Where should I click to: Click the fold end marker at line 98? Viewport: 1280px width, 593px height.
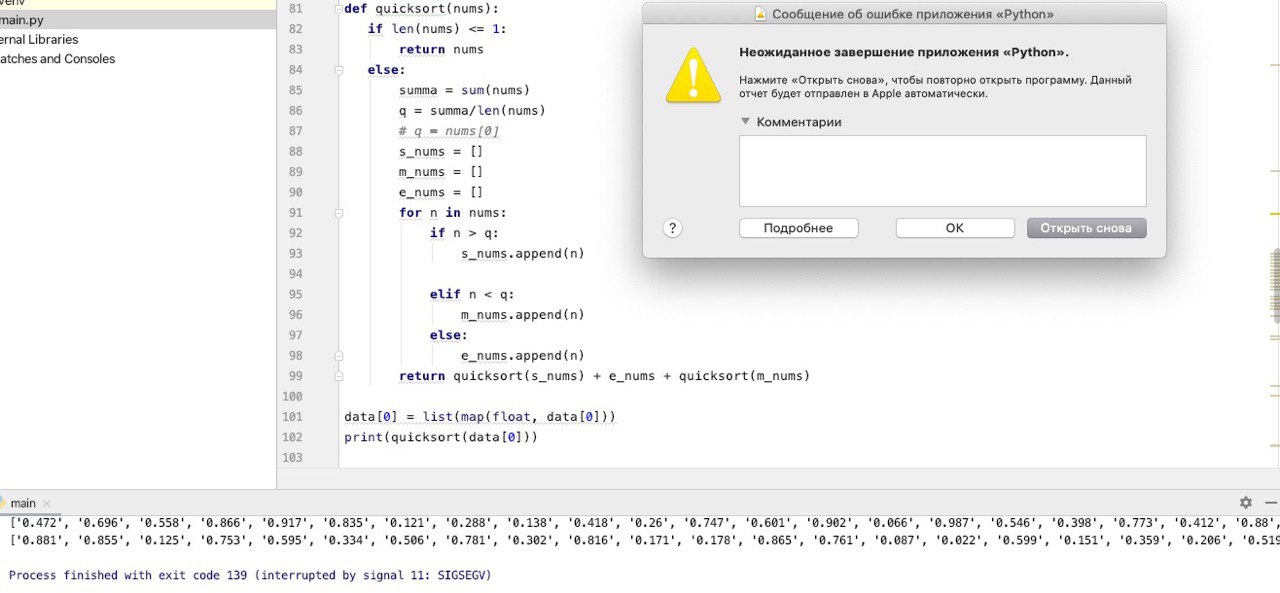(339, 356)
